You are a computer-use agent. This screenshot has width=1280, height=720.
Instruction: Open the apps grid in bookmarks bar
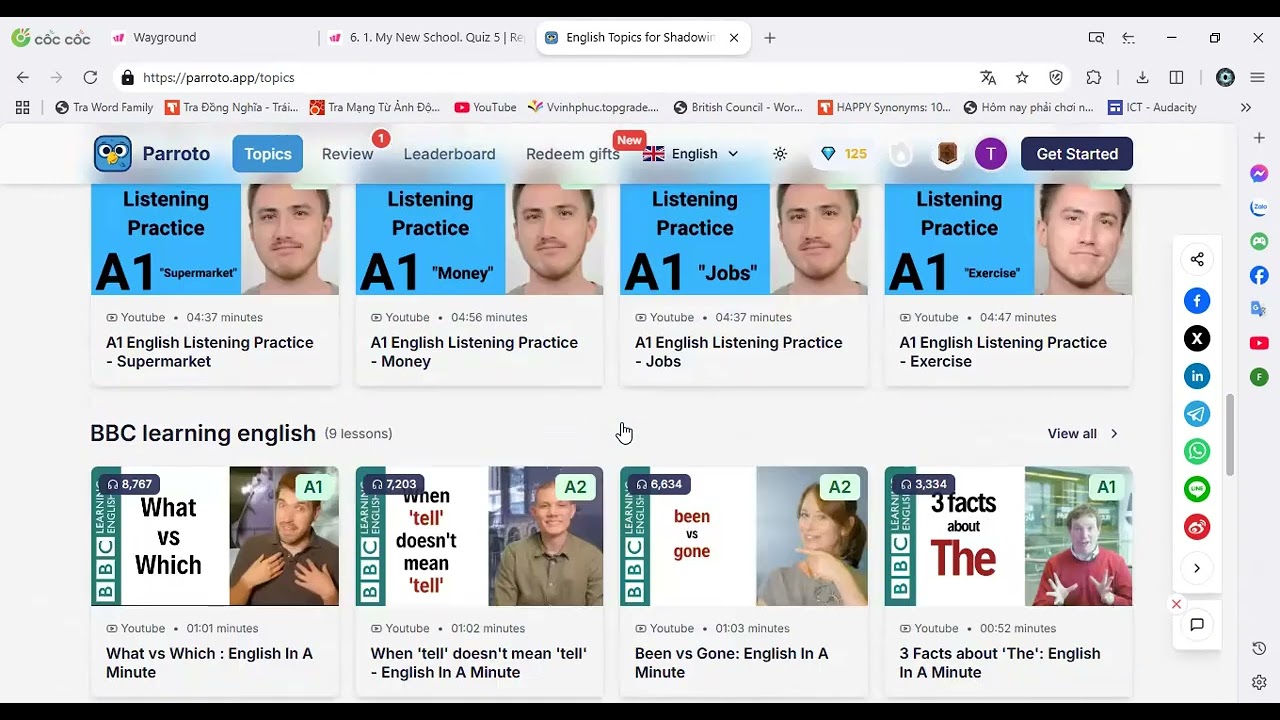pyautogui.click(x=23, y=107)
